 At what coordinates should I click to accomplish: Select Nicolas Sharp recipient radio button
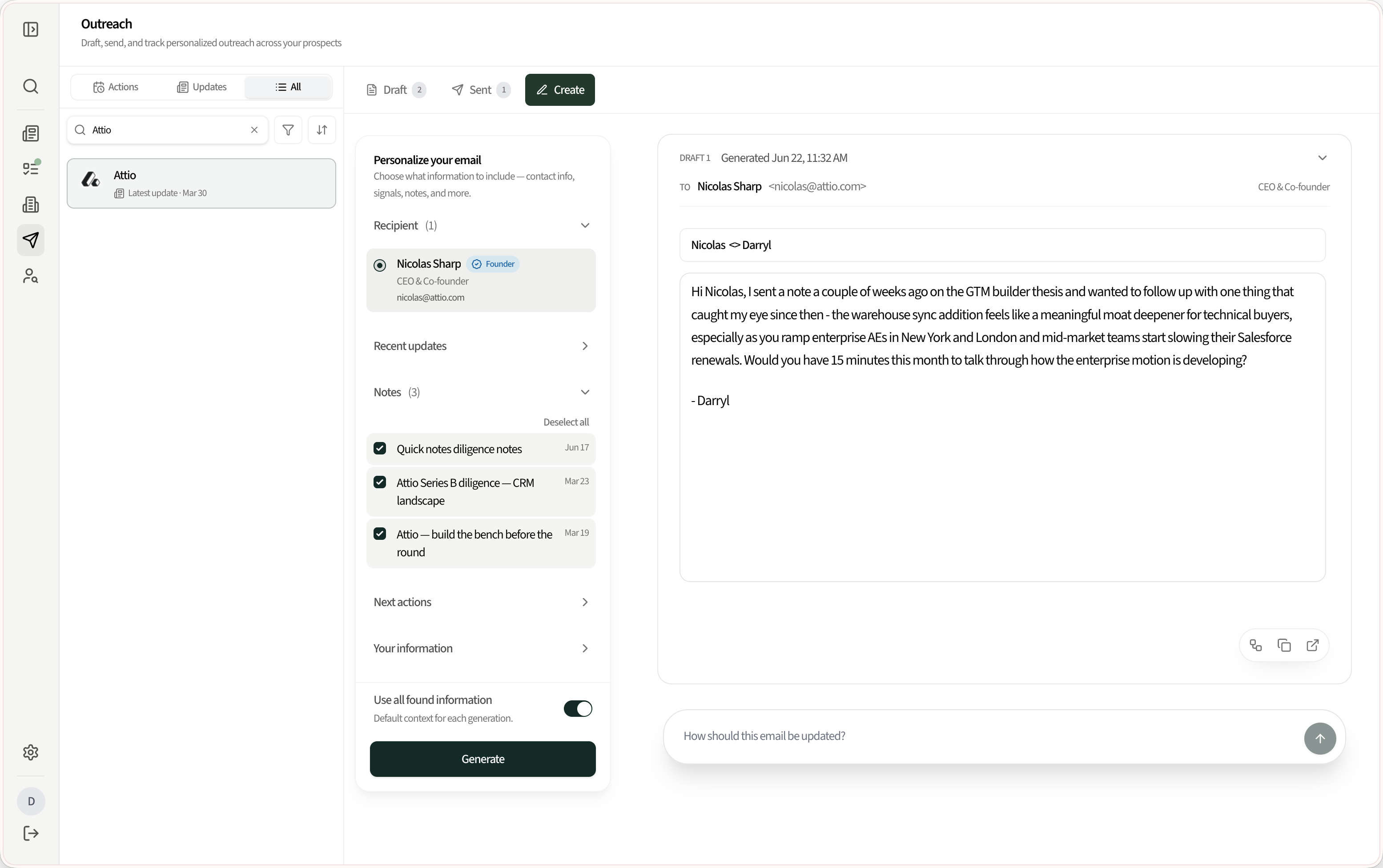(x=379, y=265)
